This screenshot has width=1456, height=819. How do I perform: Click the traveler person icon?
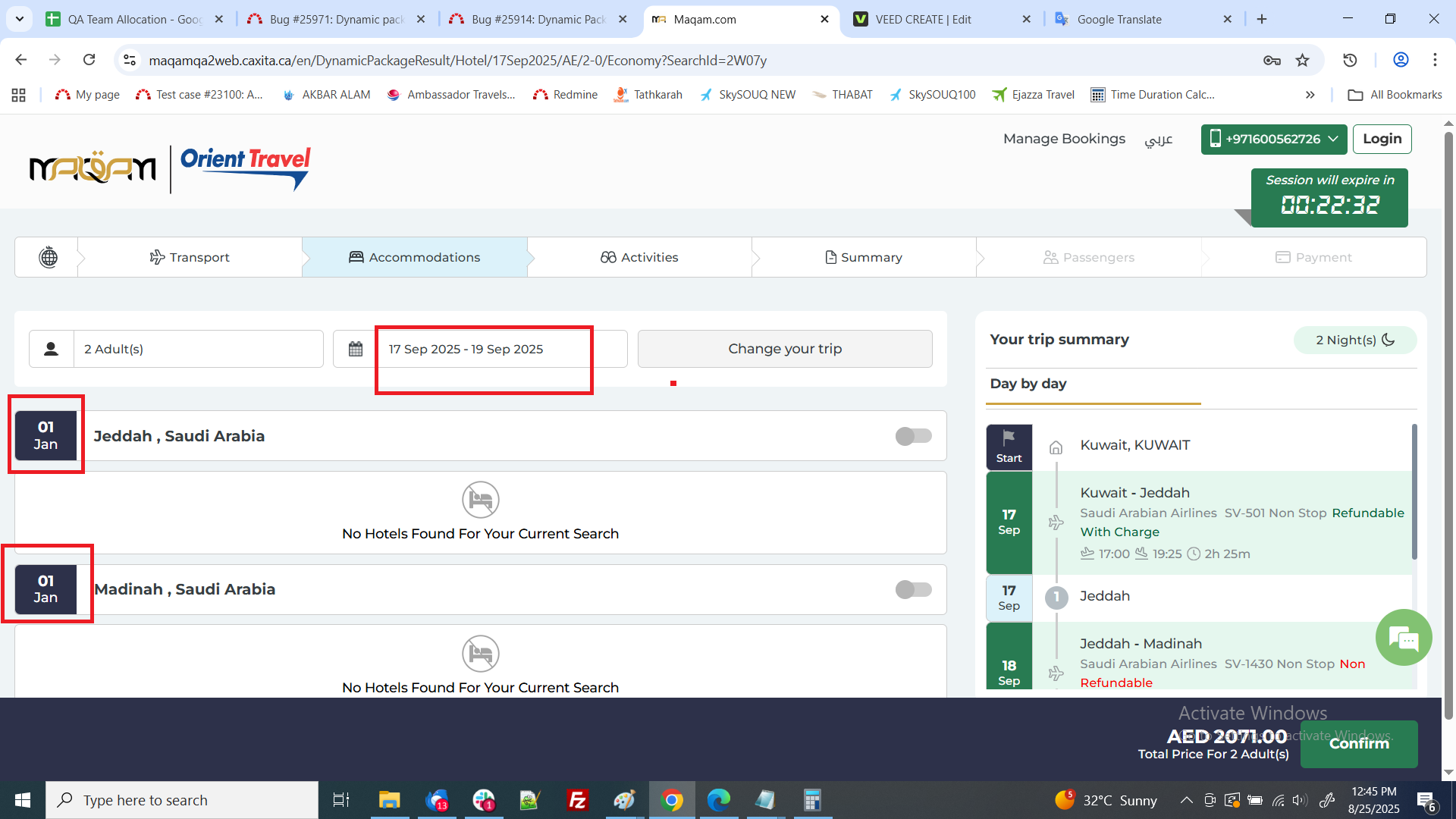[51, 349]
